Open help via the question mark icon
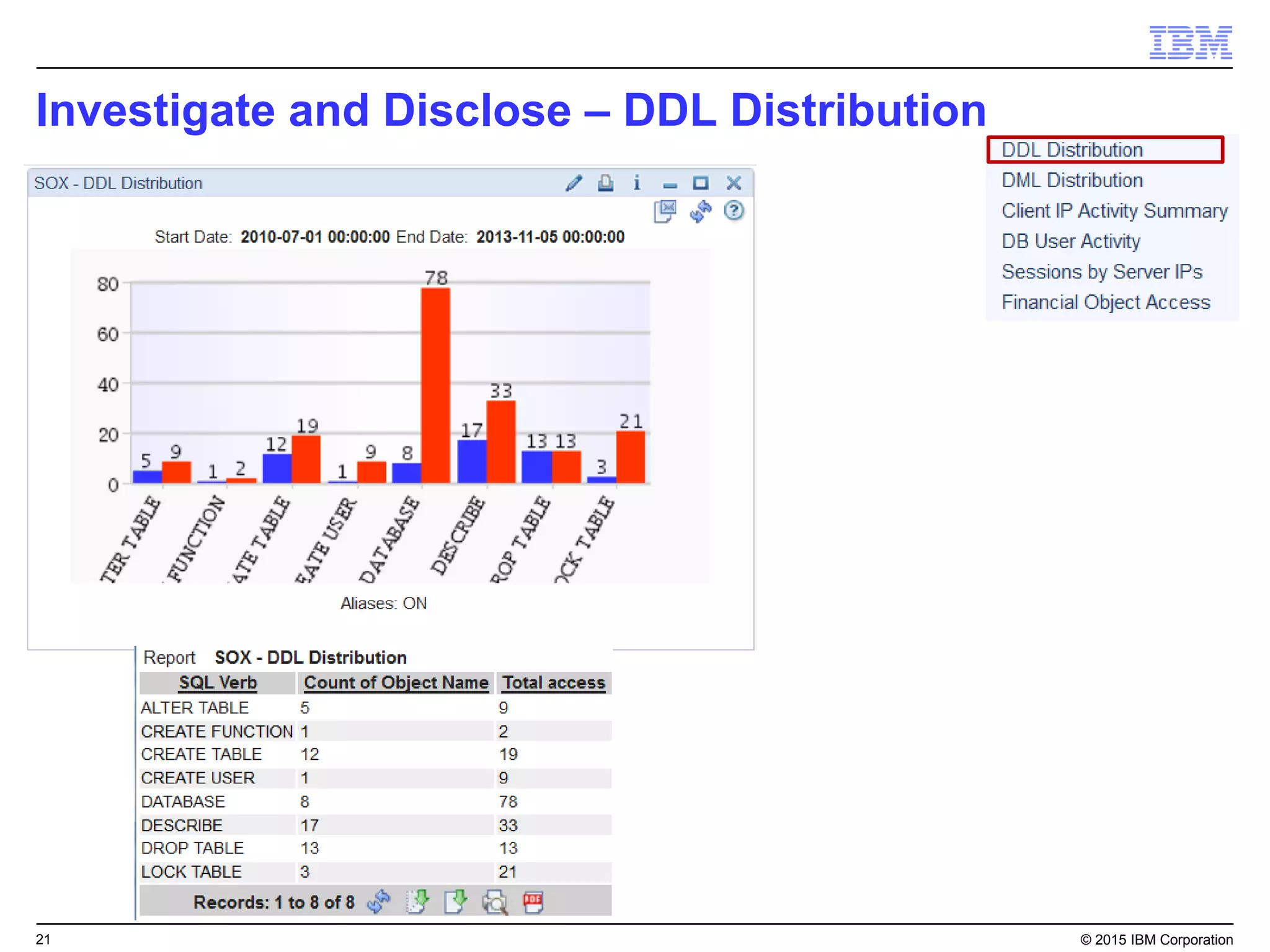This screenshot has width=1270, height=952. click(734, 211)
